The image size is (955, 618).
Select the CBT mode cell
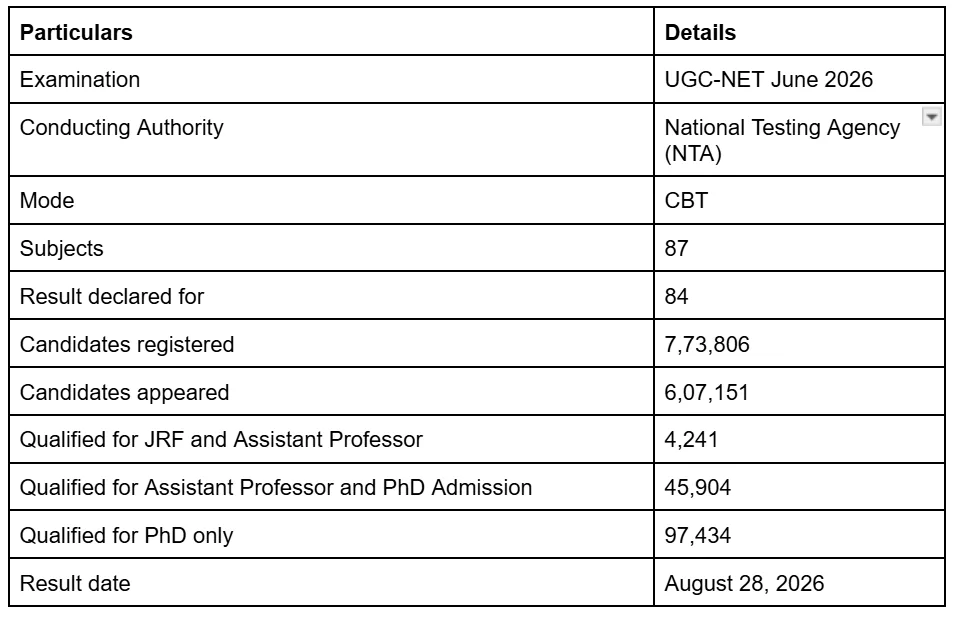click(799, 200)
